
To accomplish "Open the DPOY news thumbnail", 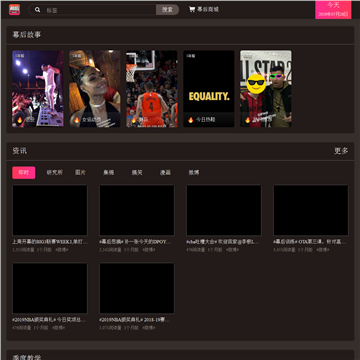I will coord(137,210).
